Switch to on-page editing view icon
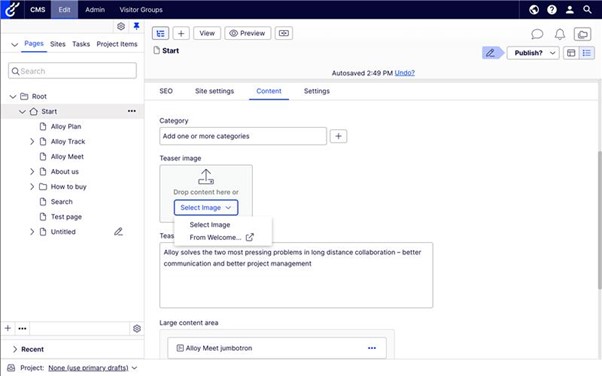Screen dimensions: 602x376 (x=571, y=53)
